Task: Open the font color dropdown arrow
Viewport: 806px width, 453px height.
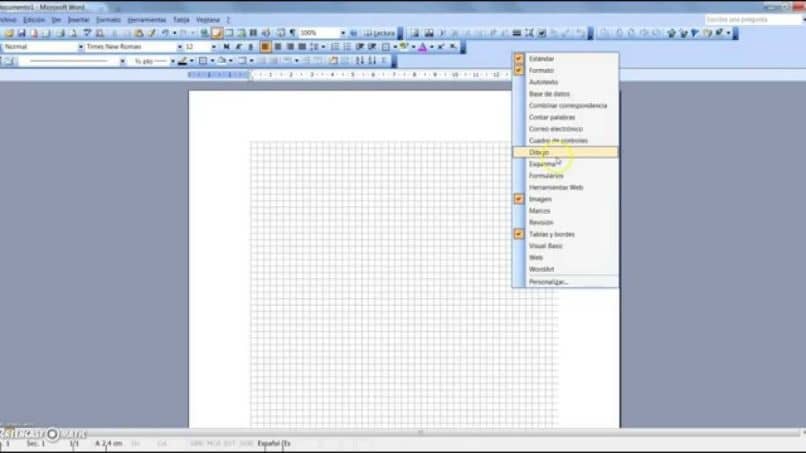Action: click(431, 47)
